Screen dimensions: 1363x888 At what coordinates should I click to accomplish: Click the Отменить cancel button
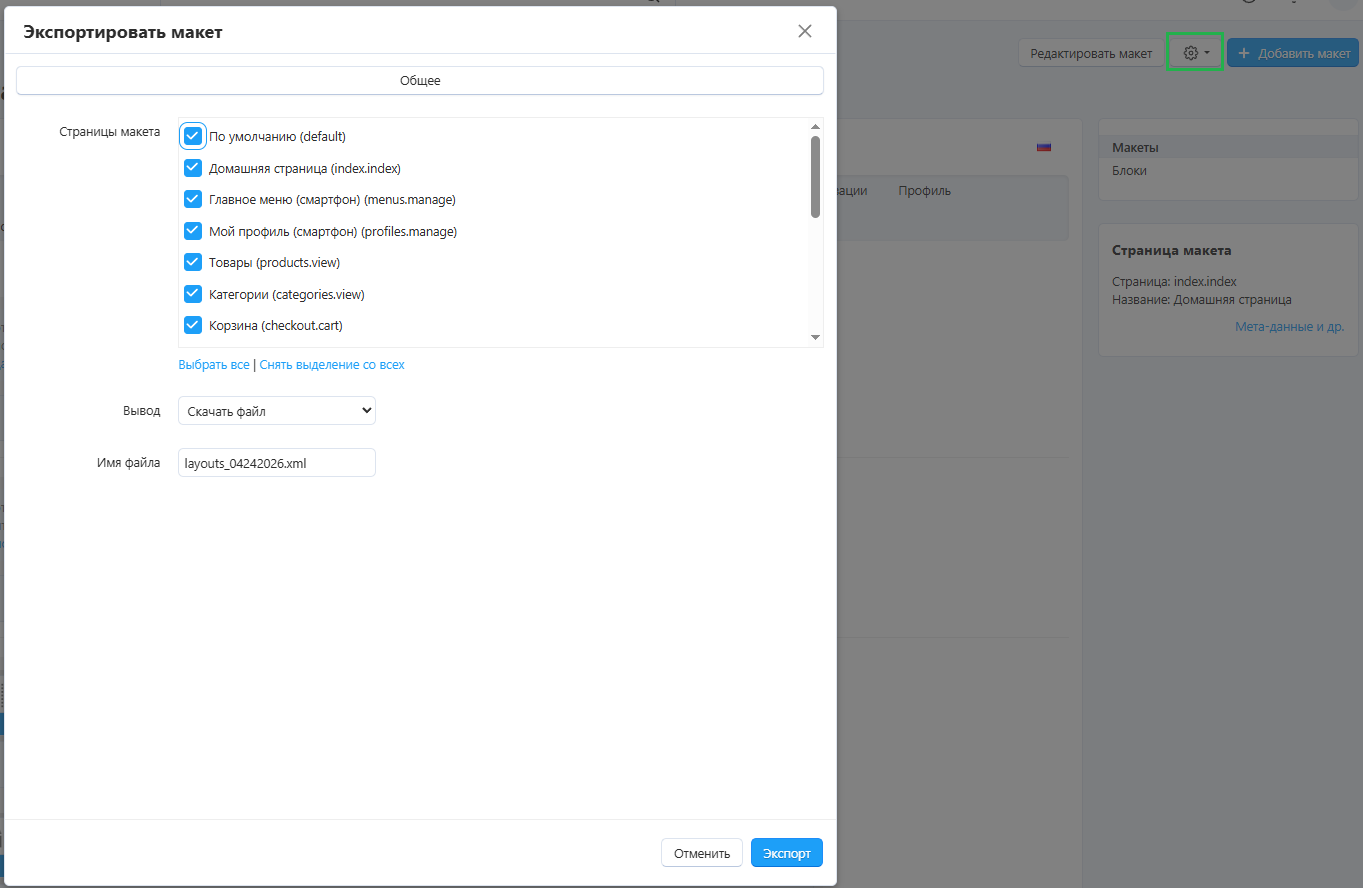point(702,853)
